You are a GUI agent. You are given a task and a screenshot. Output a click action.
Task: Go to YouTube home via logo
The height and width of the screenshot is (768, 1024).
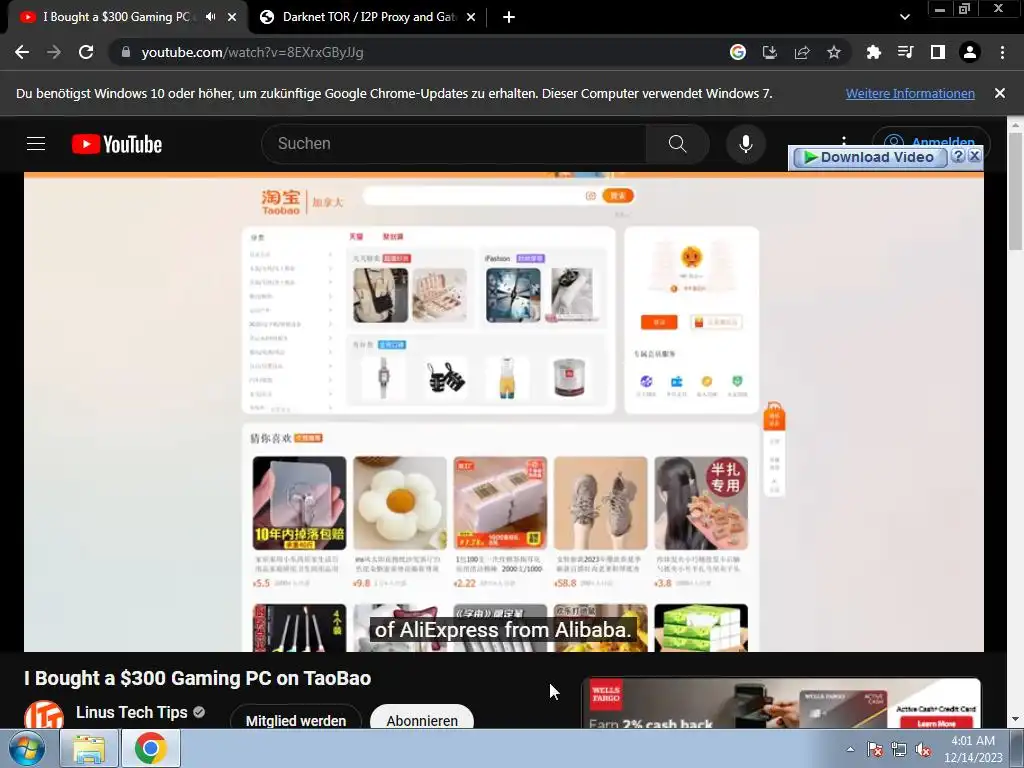[x=117, y=144]
